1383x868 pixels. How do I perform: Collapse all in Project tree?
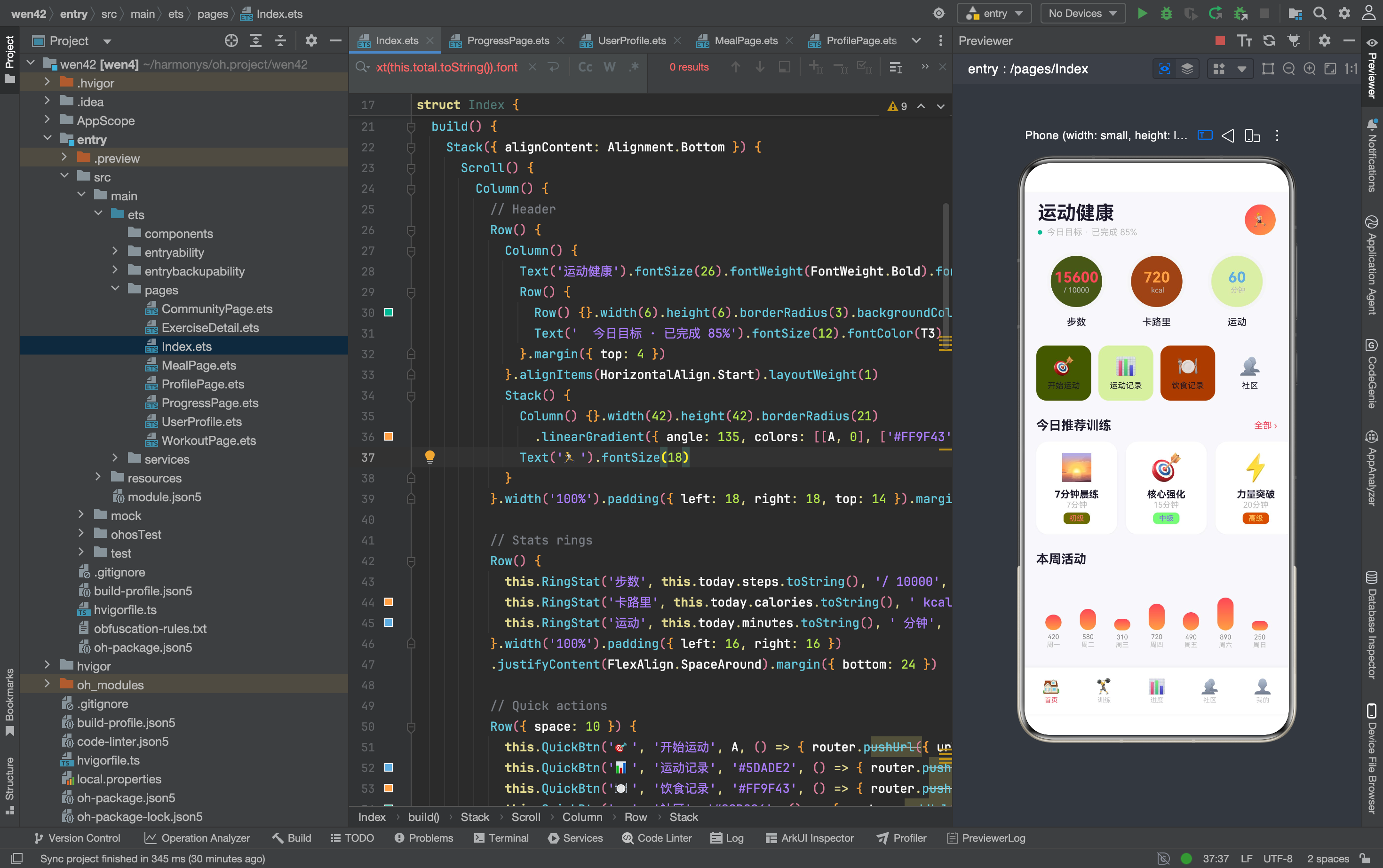click(280, 41)
